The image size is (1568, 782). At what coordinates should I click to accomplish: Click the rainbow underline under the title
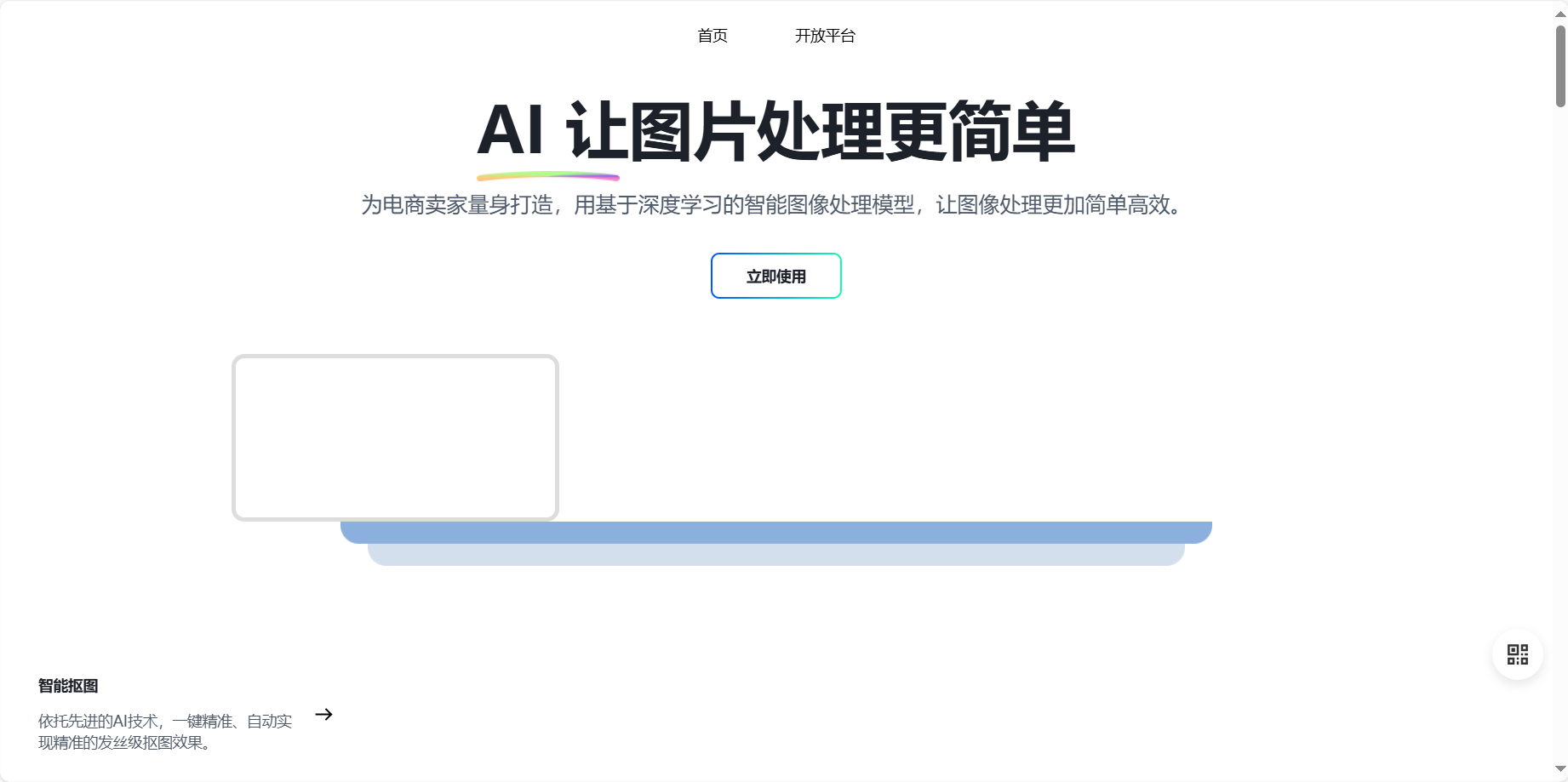548,176
